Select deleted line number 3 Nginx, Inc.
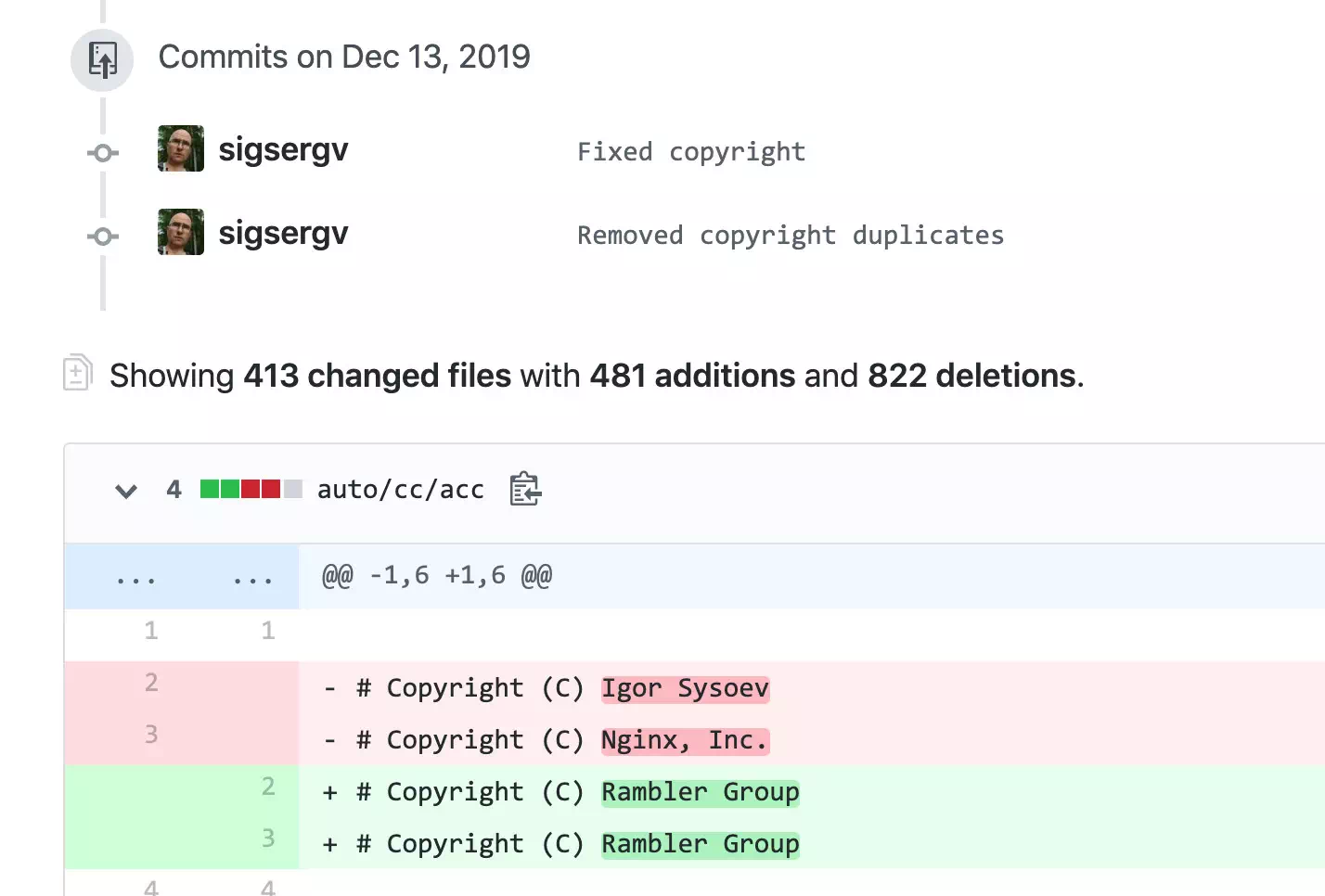Screen dimensions: 1325x896 (x=151, y=736)
